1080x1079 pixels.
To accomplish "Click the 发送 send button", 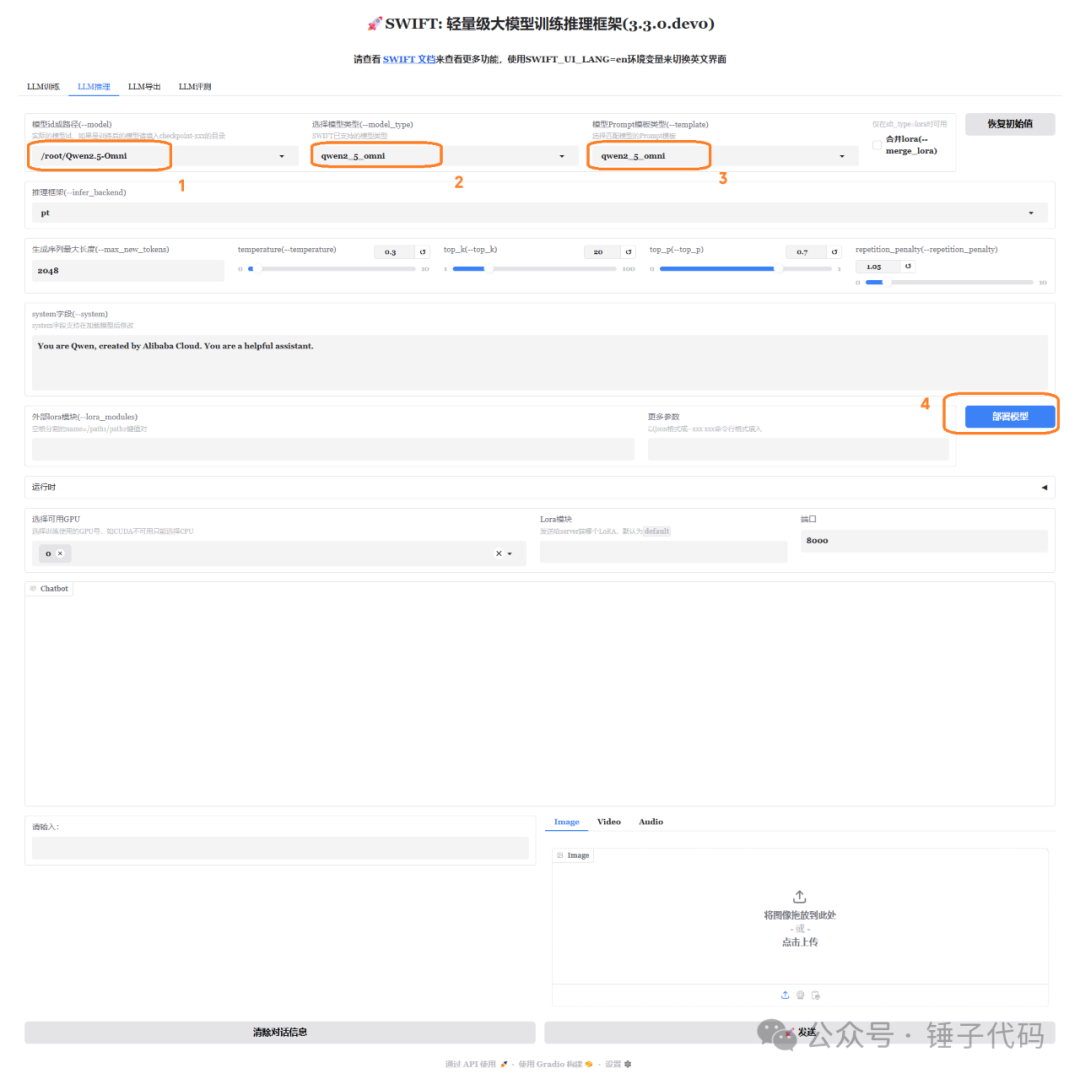I will (799, 1031).
